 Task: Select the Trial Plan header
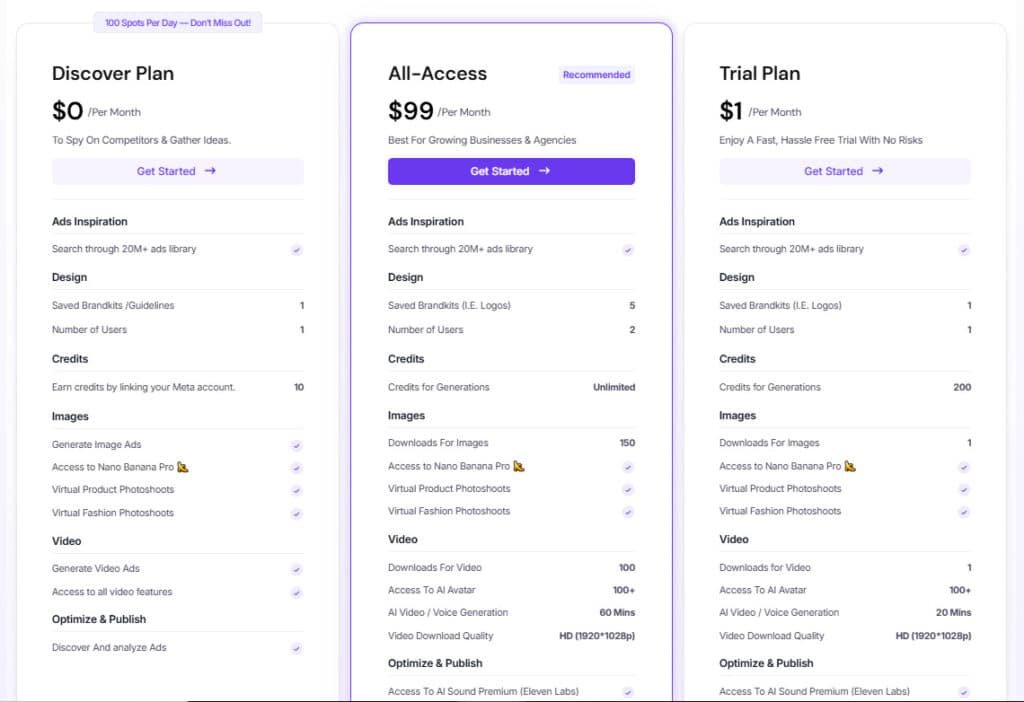[758, 73]
